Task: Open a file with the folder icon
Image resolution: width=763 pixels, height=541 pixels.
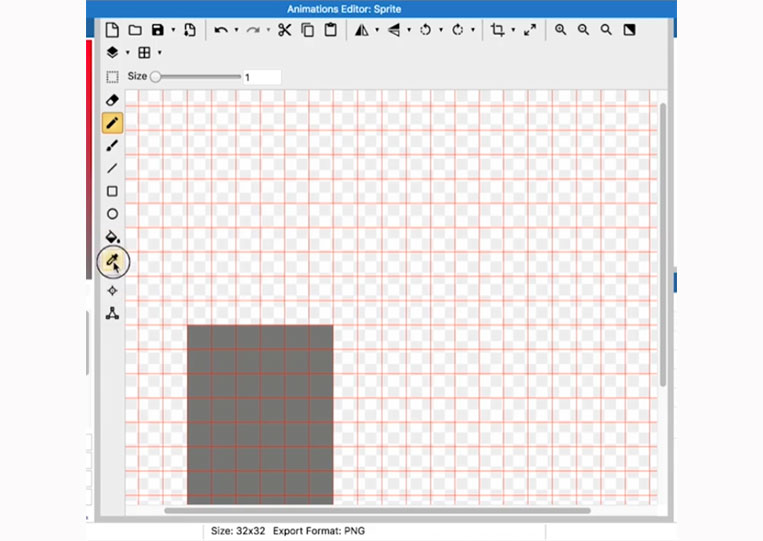Action: [x=135, y=30]
